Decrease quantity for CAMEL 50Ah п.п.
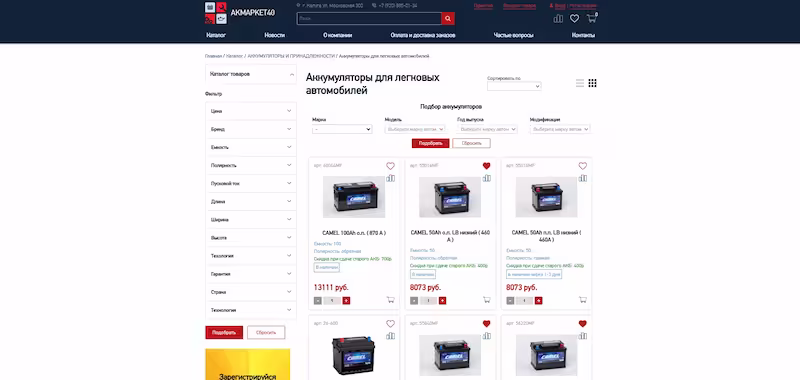Viewport: 800px width, 380px height. coord(510,300)
